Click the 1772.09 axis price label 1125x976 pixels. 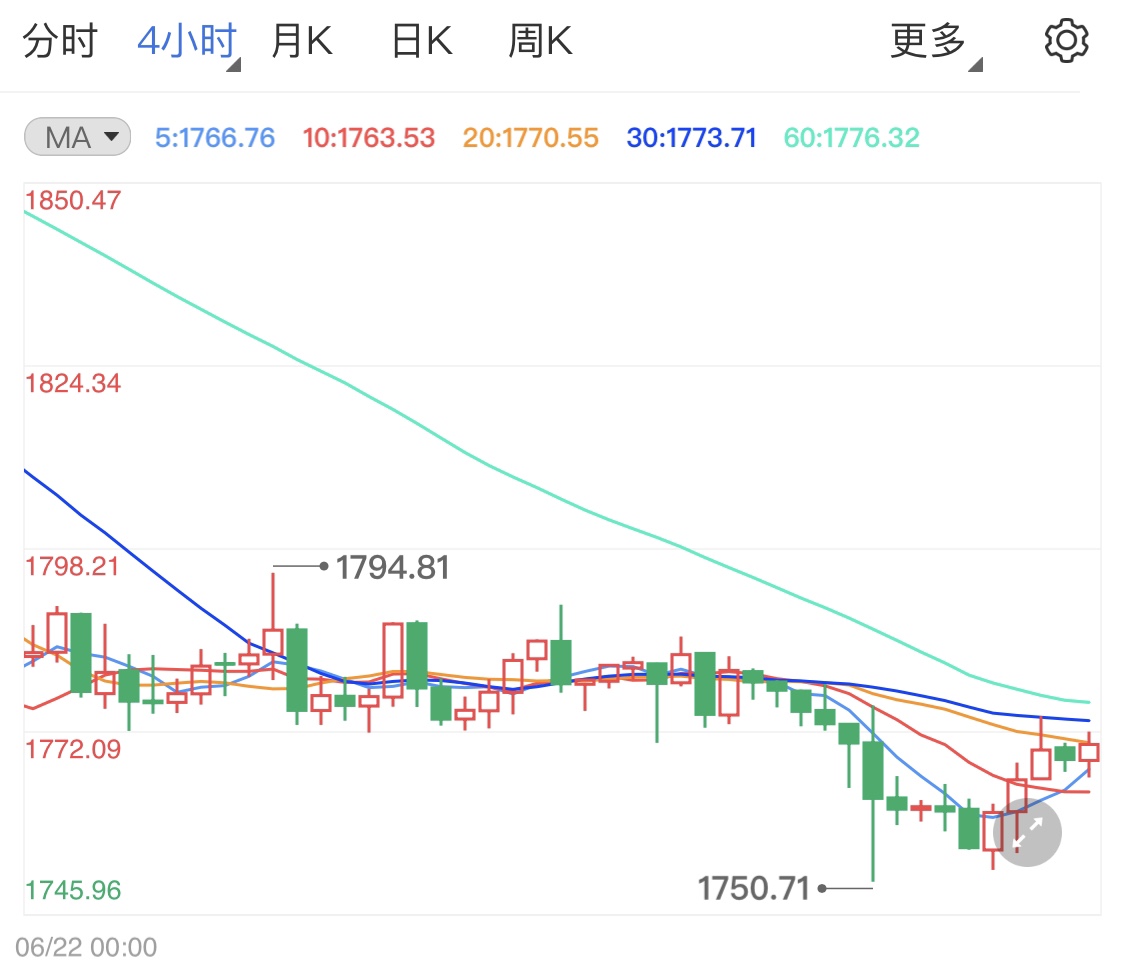[x=72, y=749]
